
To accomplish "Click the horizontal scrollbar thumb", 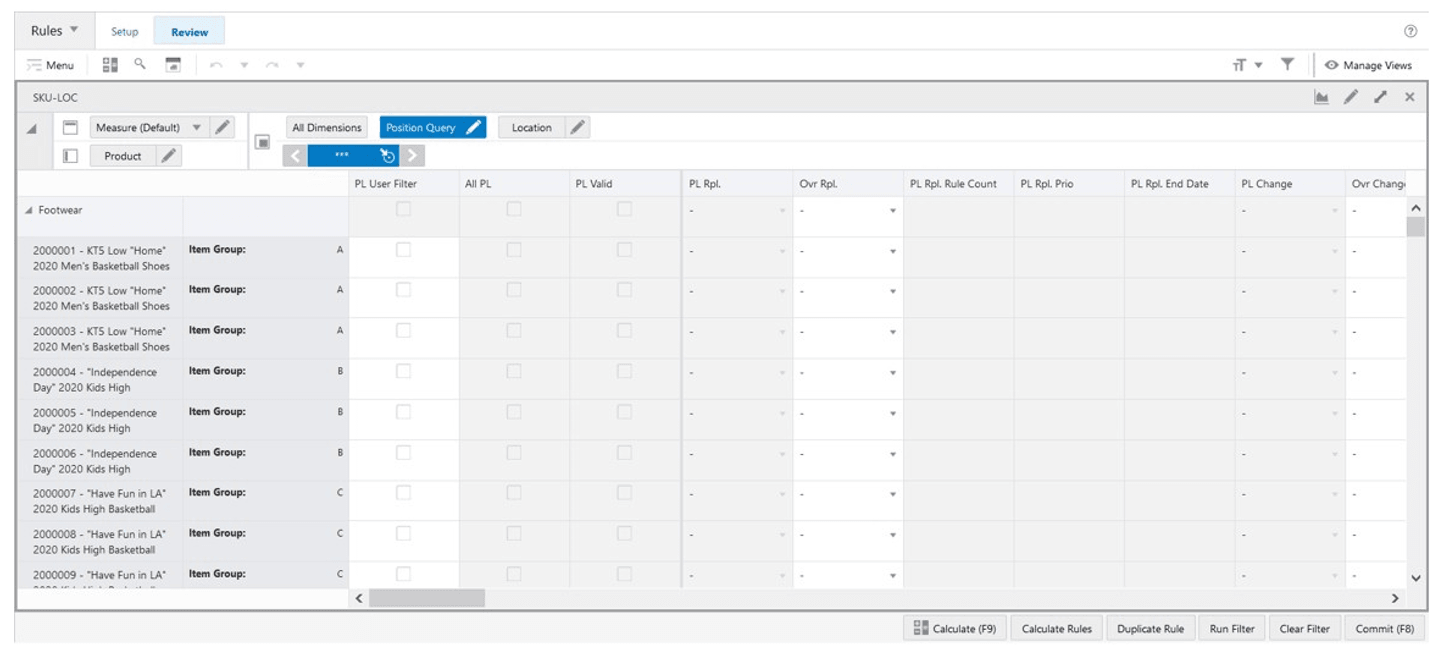I will pos(427,598).
